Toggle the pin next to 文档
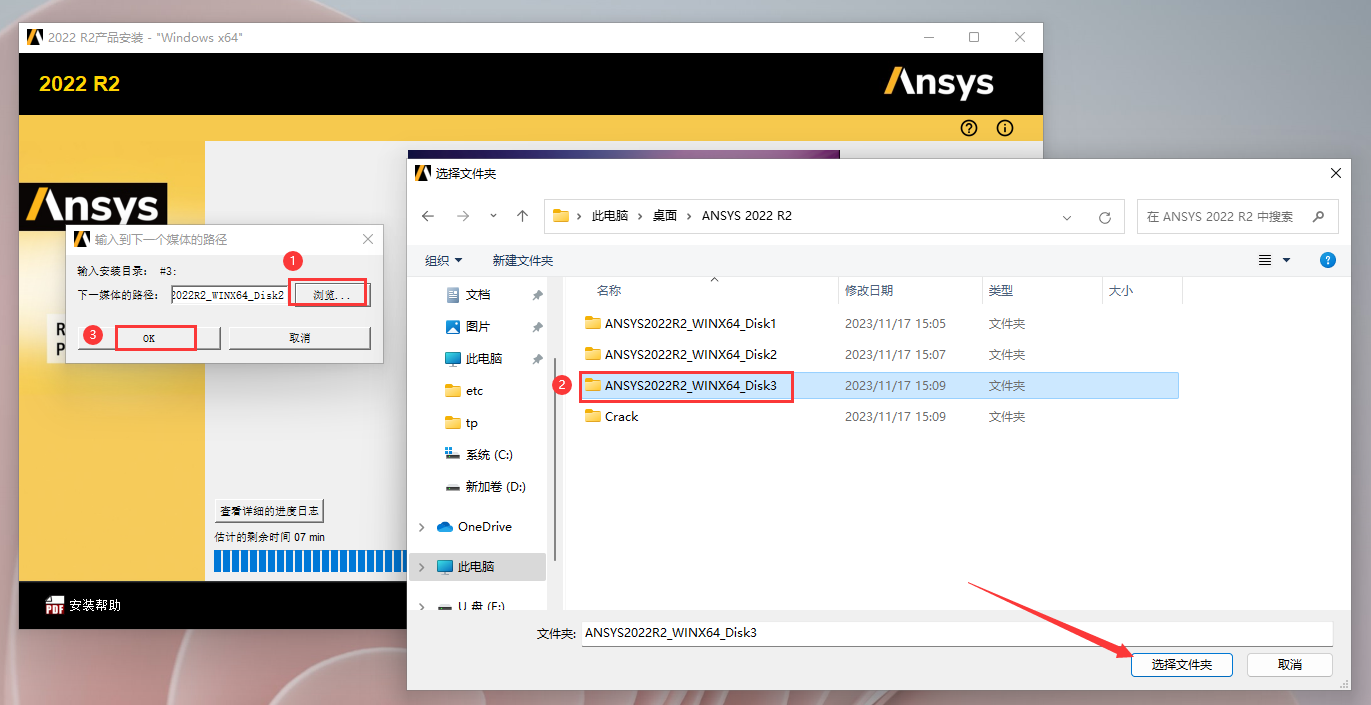 537,293
